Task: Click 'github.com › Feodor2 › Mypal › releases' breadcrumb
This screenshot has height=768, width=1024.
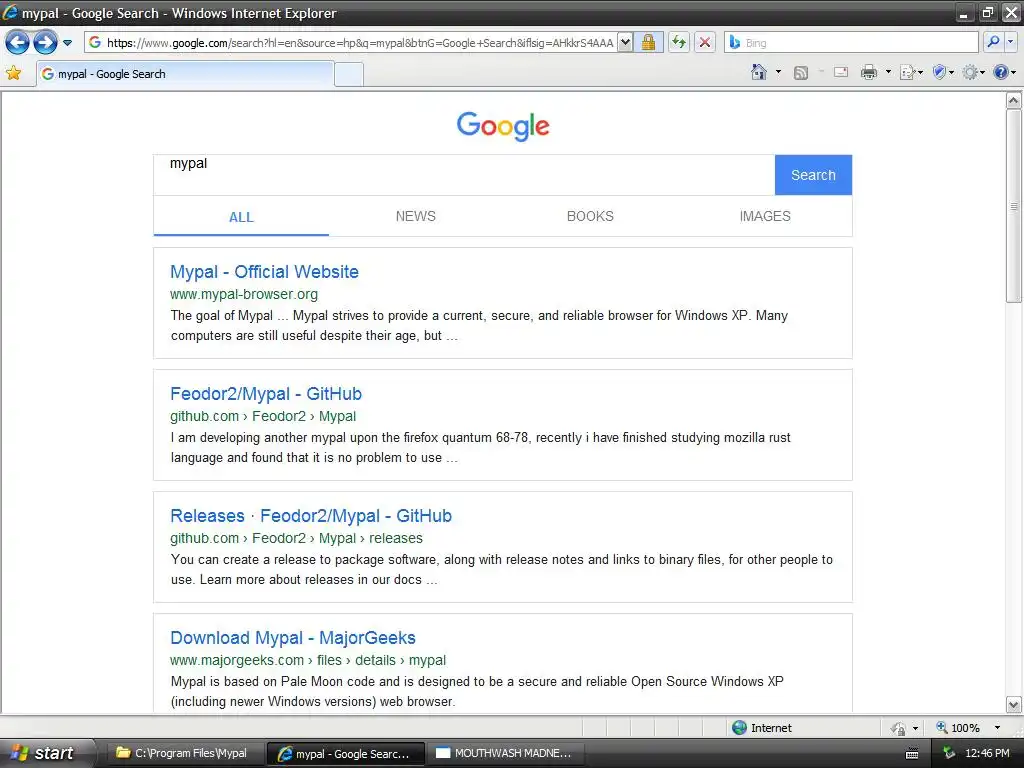Action: point(296,538)
